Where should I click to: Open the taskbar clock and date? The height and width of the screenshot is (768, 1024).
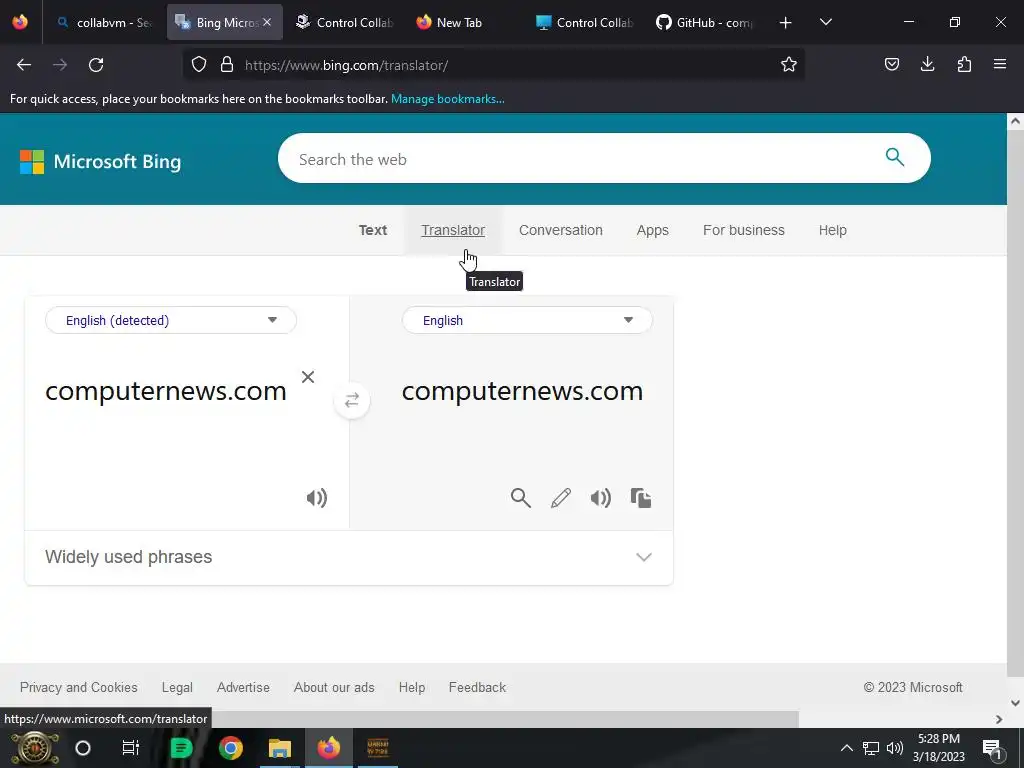[938, 748]
